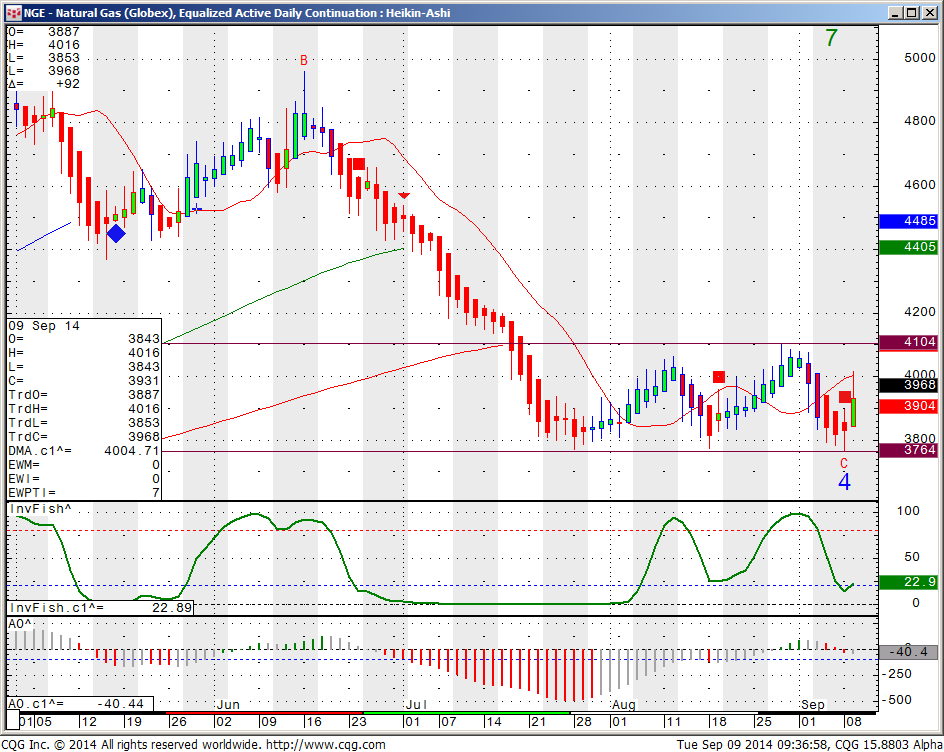Open the chart window system menu icon

point(12,12)
